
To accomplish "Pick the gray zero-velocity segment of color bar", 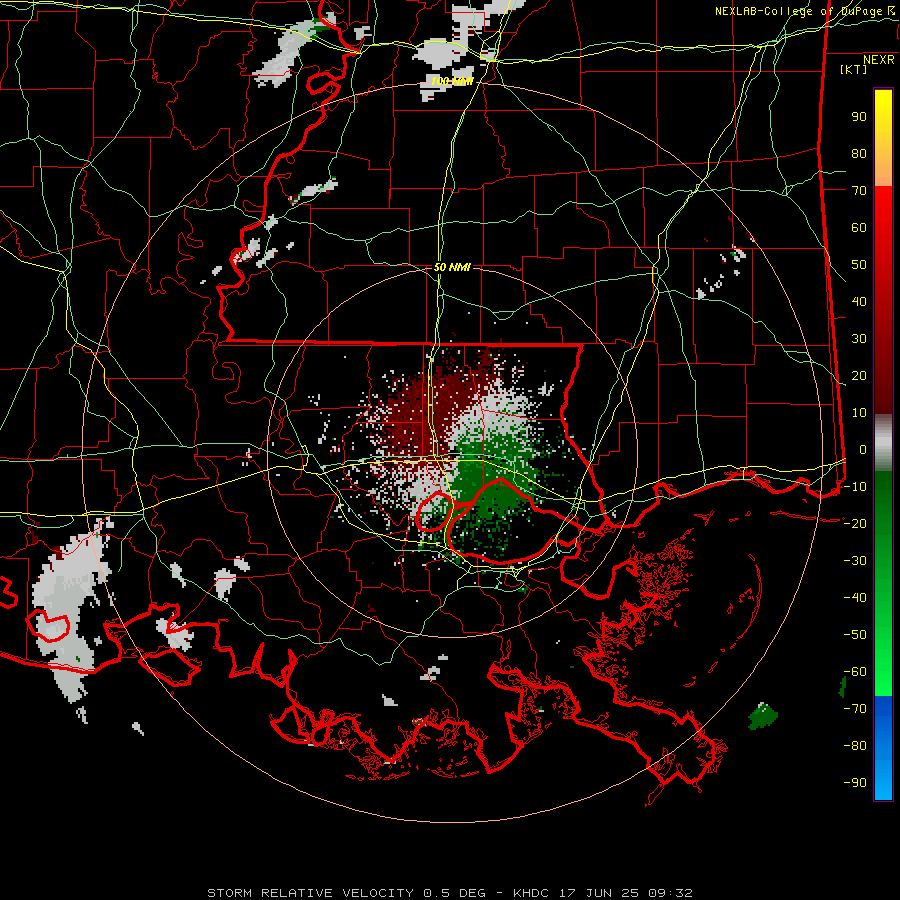I will (x=883, y=443).
